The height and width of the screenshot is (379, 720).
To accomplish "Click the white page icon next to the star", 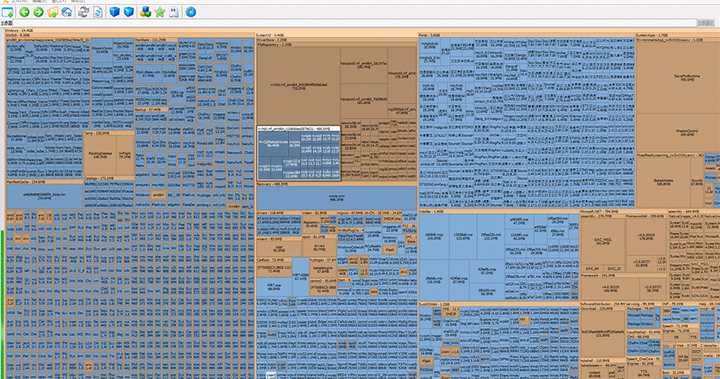I will (174, 12).
